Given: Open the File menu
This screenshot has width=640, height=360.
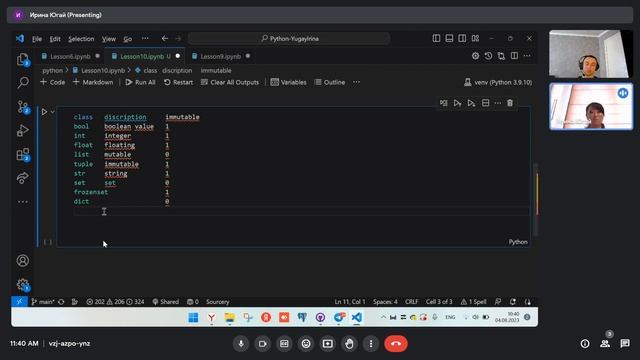Looking at the screenshot, I should (x=37, y=39).
